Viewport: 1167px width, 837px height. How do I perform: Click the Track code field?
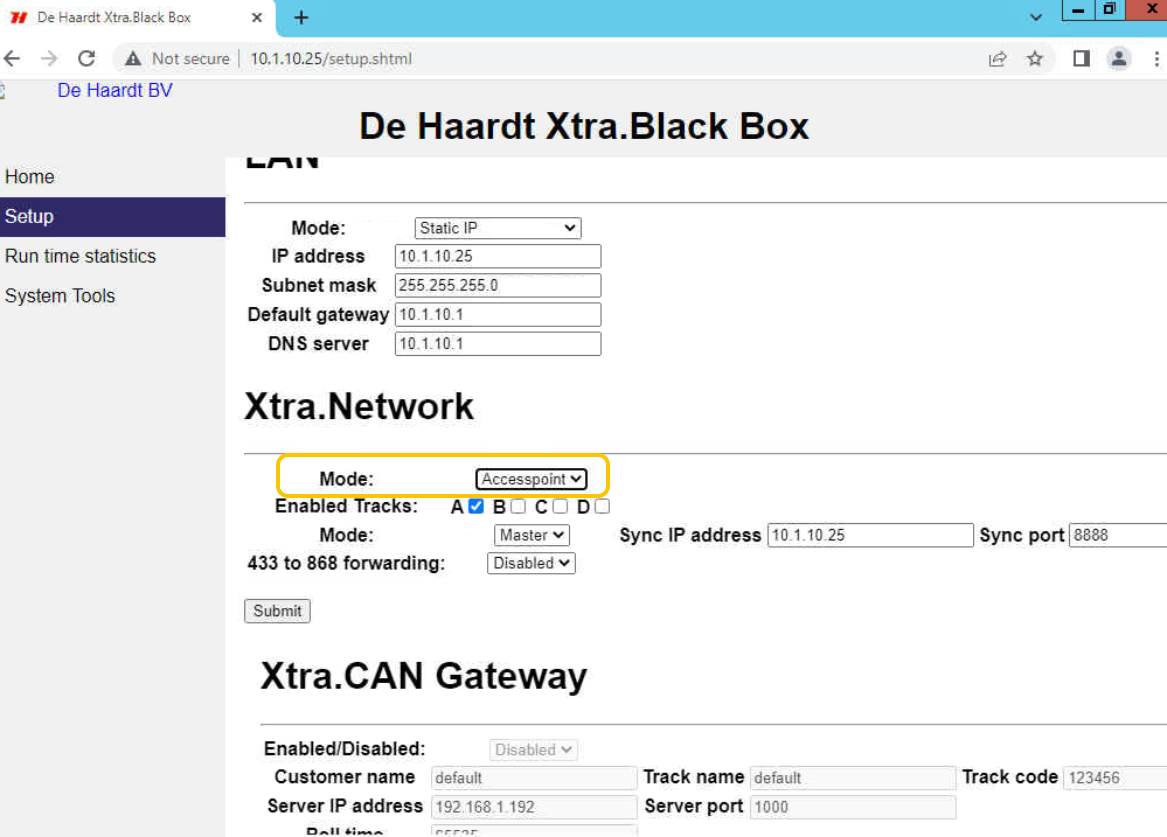click(1115, 777)
